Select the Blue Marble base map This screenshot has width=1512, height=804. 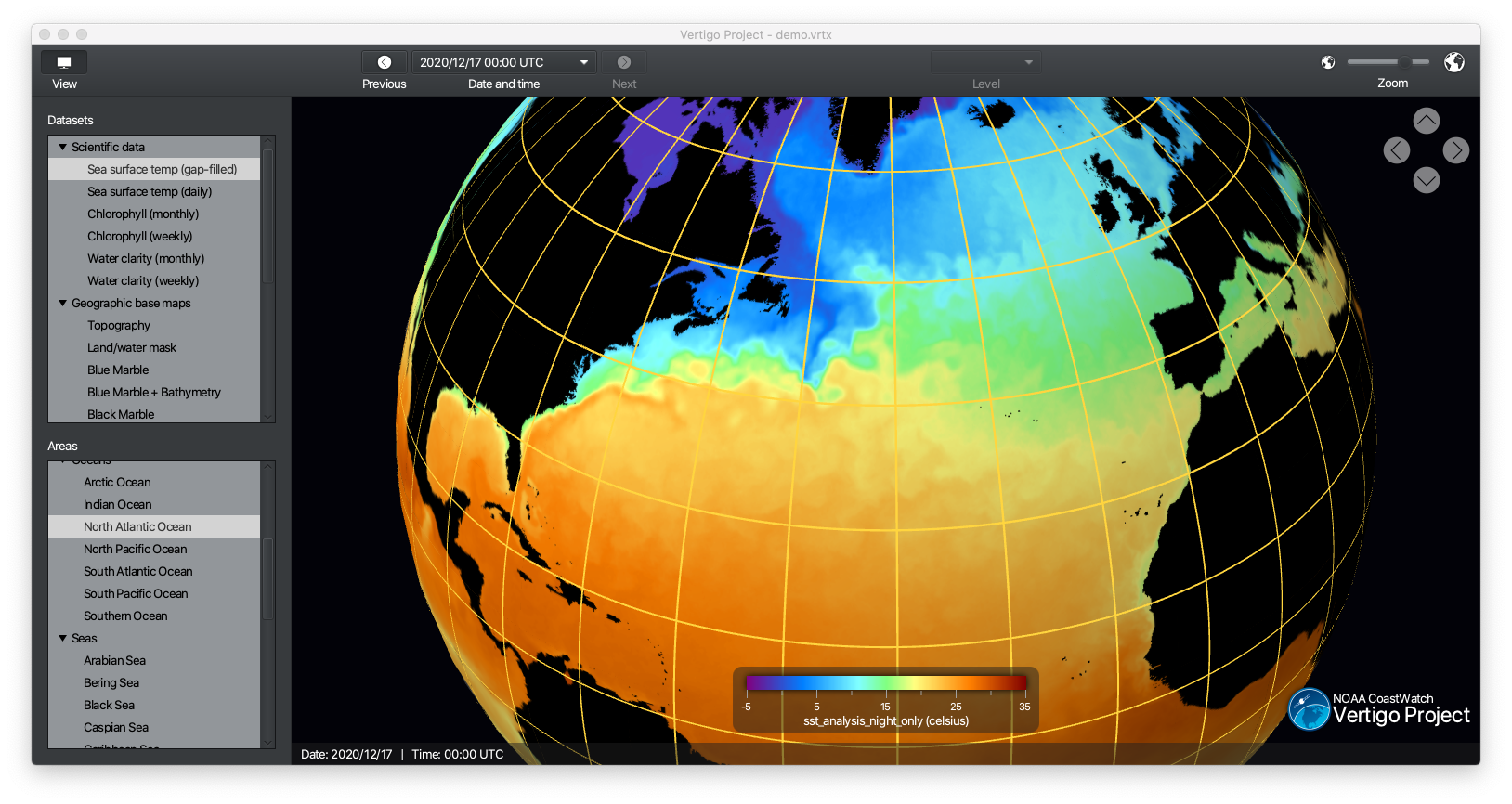[x=118, y=370]
